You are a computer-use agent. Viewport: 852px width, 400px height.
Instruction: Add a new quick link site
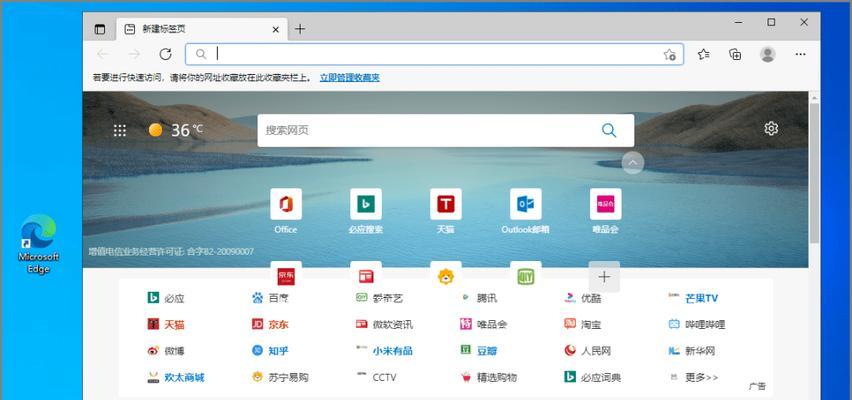(x=604, y=277)
